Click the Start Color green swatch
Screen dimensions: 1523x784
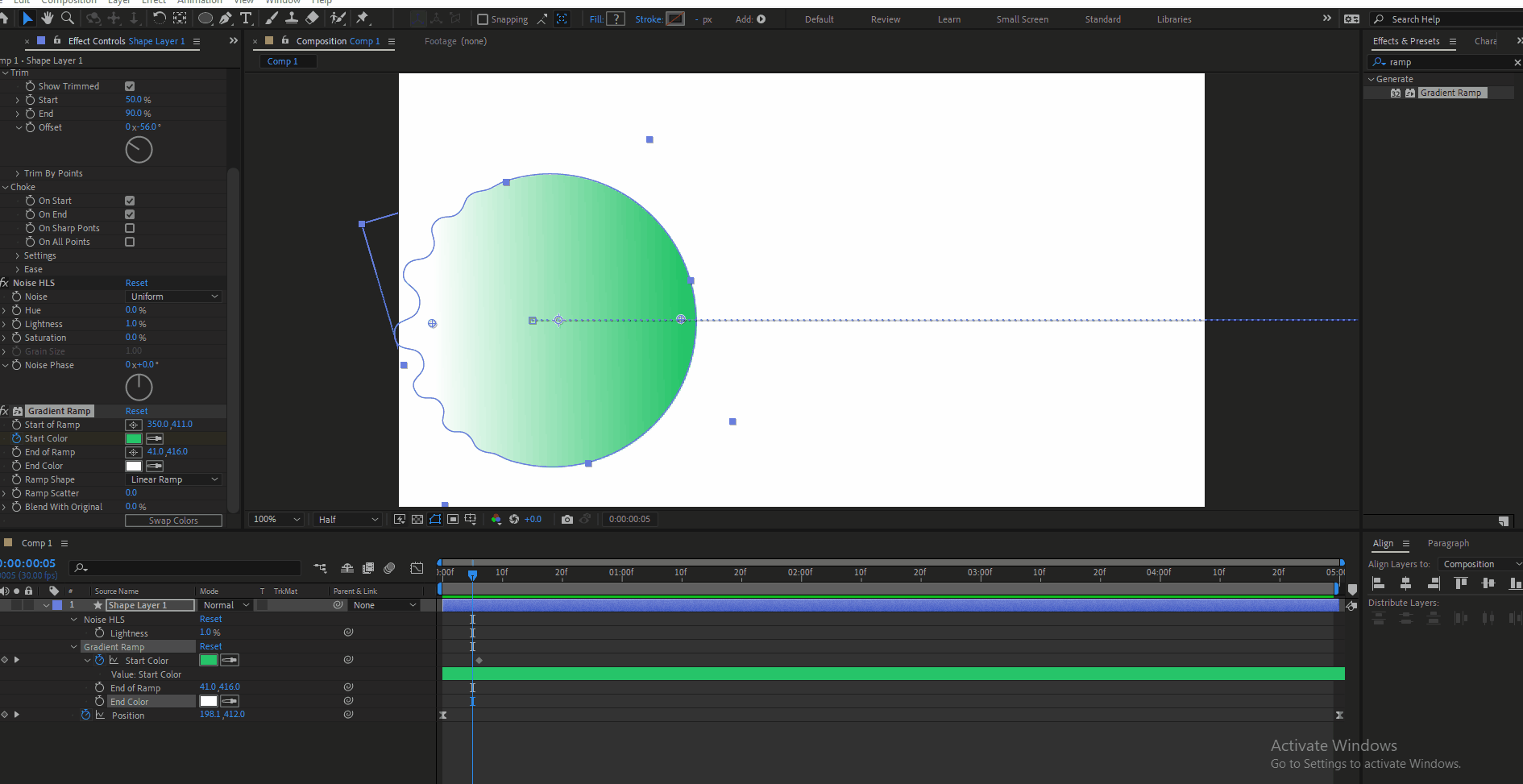pos(133,438)
